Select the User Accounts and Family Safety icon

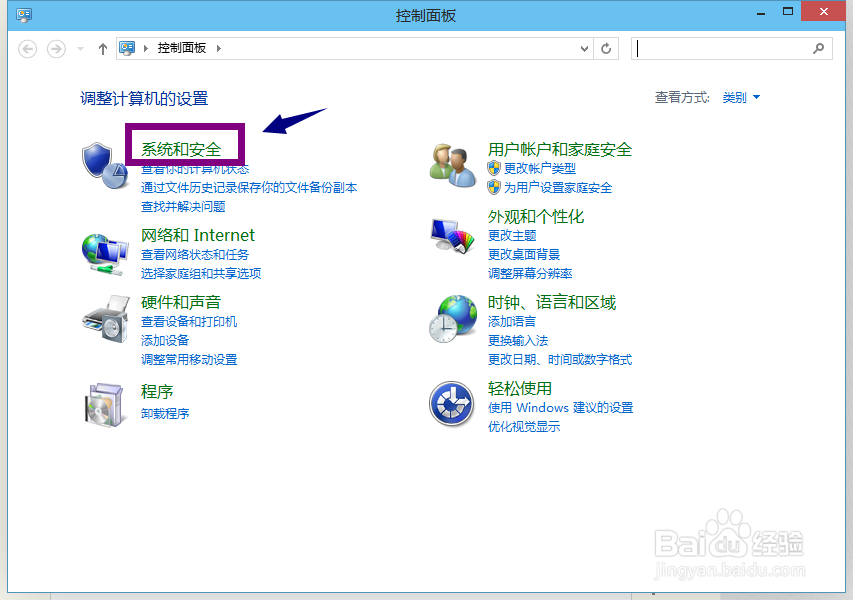click(452, 165)
